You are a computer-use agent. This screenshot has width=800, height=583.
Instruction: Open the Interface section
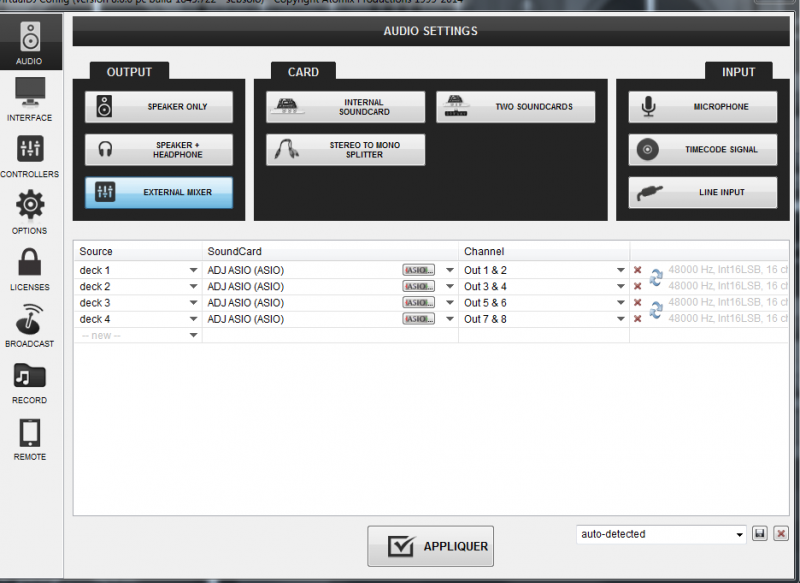point(30,100)
